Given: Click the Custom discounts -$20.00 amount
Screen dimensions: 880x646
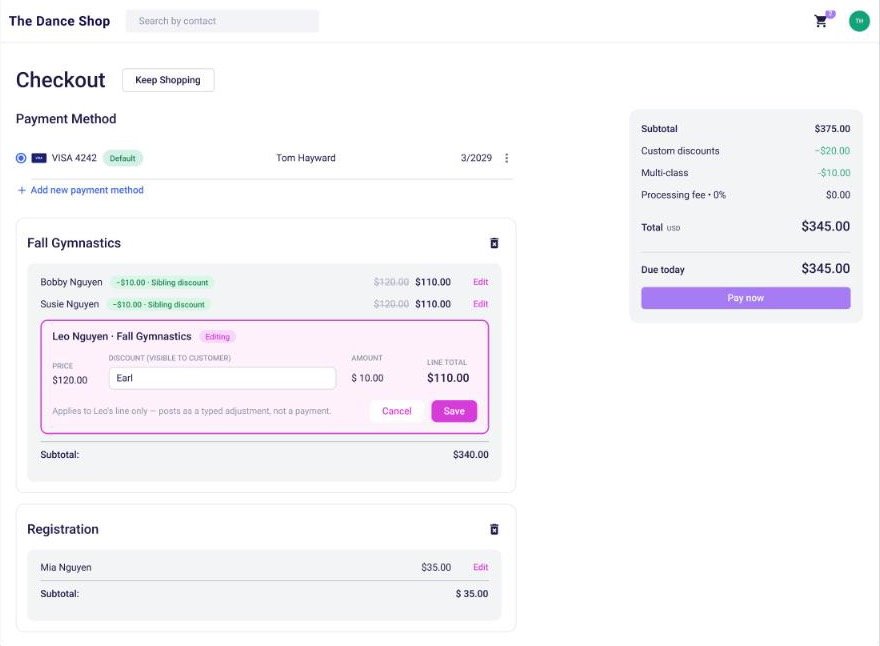Looking at the screenshot, I should click(832, 150).
